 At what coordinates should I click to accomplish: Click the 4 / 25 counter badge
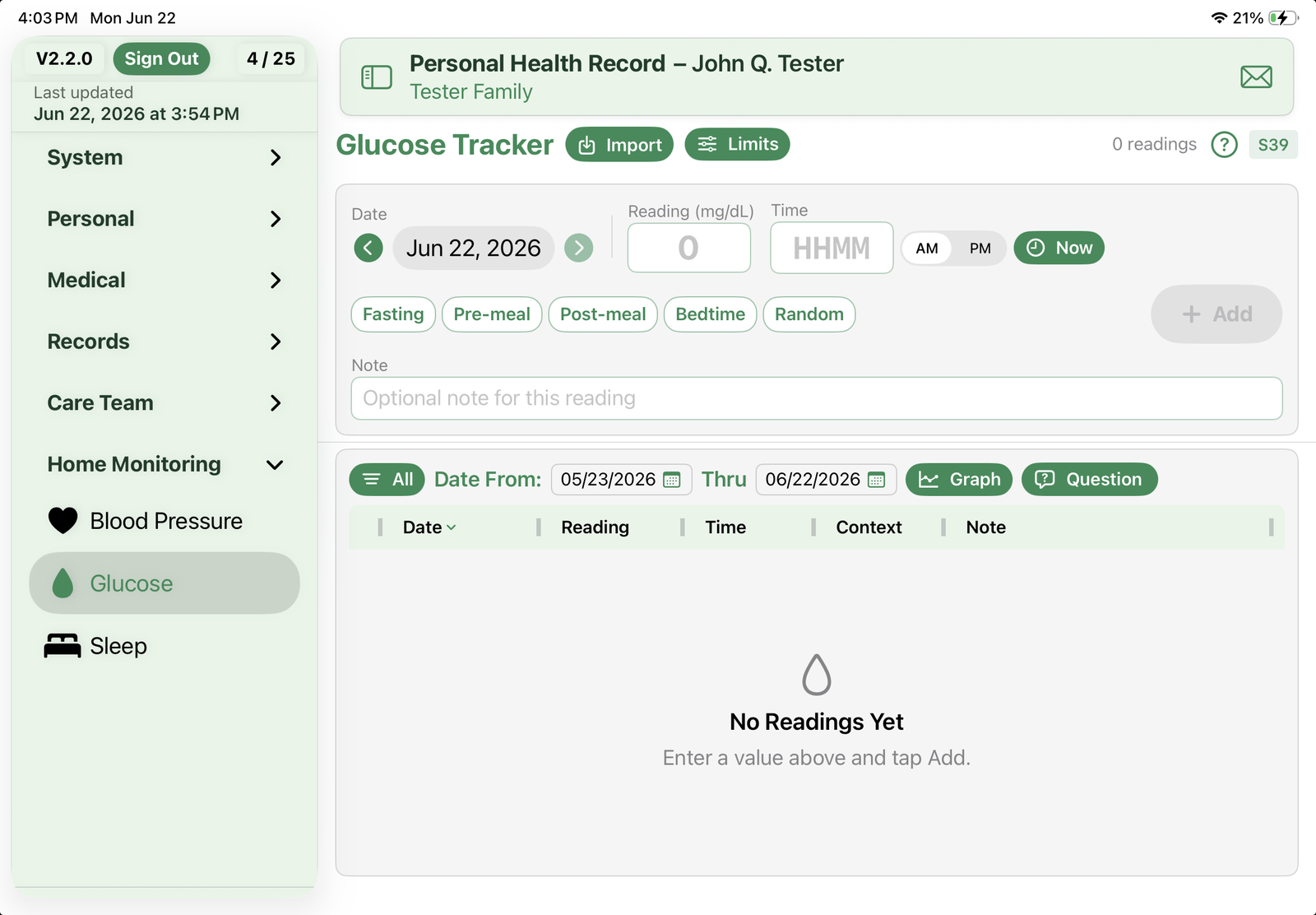click(271, 58)
